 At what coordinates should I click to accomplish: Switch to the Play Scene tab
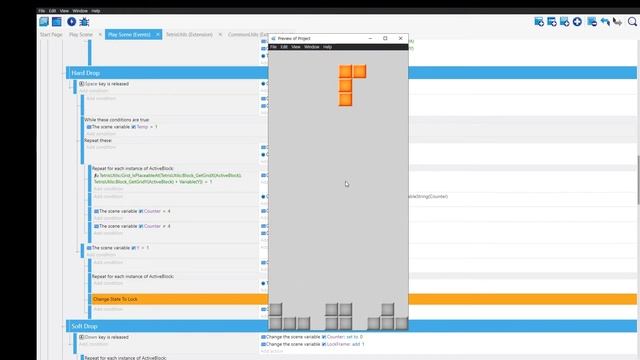(81, 35)
